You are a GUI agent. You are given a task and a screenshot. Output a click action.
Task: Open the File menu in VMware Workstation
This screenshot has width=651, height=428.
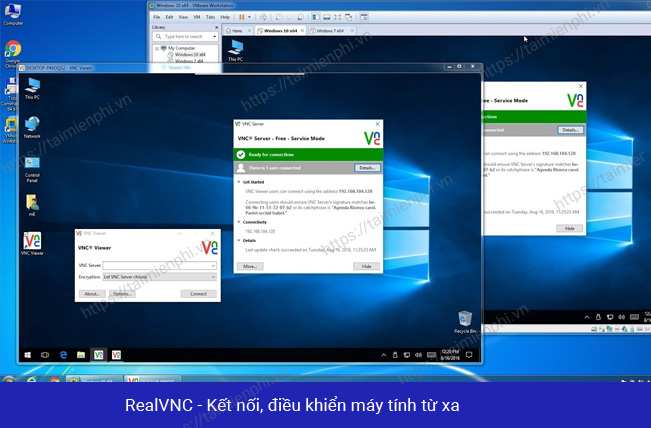tap(157, 17)
